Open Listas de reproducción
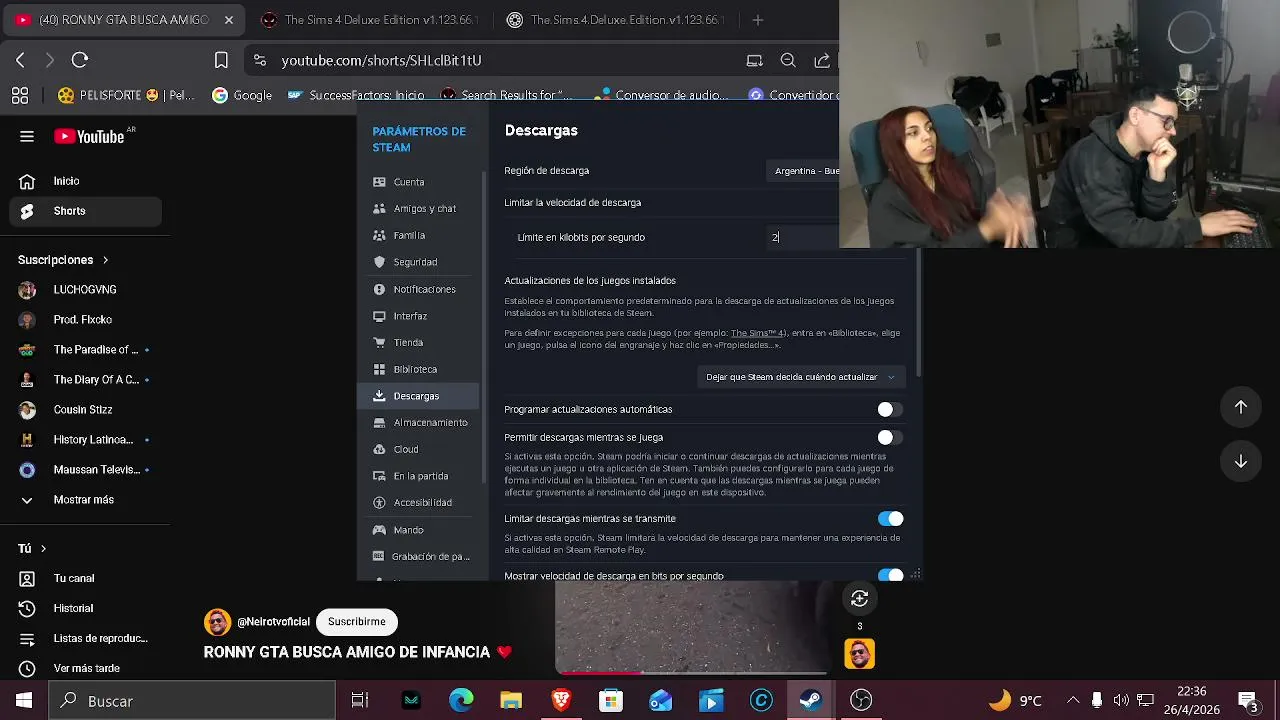 point(86,639)
